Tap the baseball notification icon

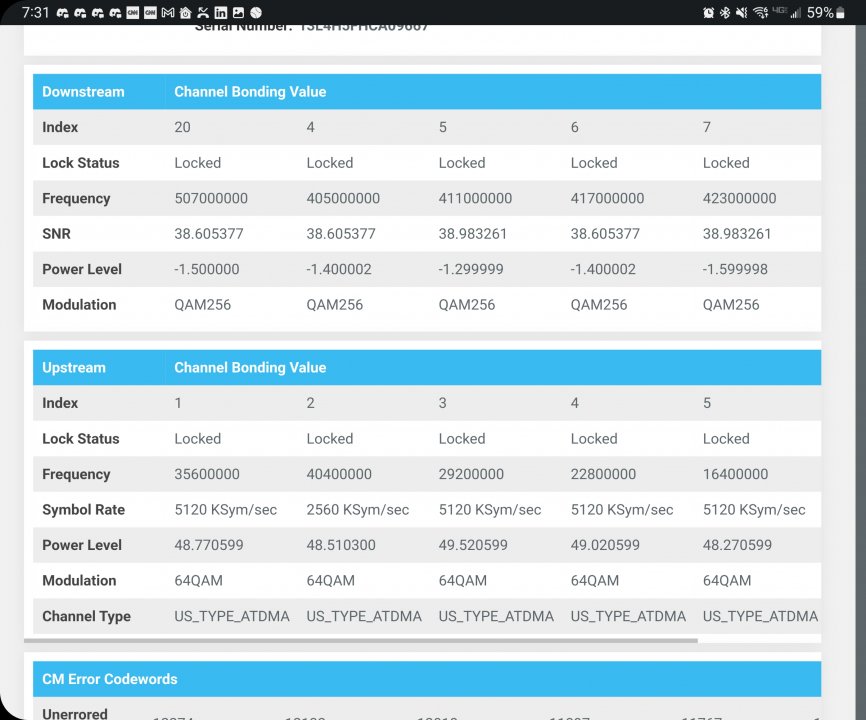click(256, 13)
